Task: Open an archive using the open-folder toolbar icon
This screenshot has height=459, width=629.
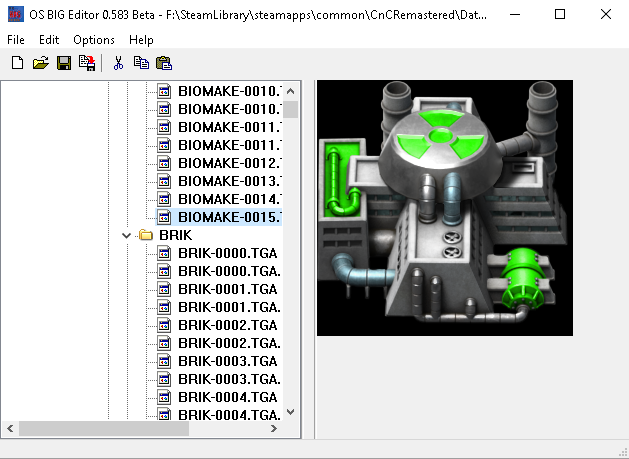Action: pos(41,63)
